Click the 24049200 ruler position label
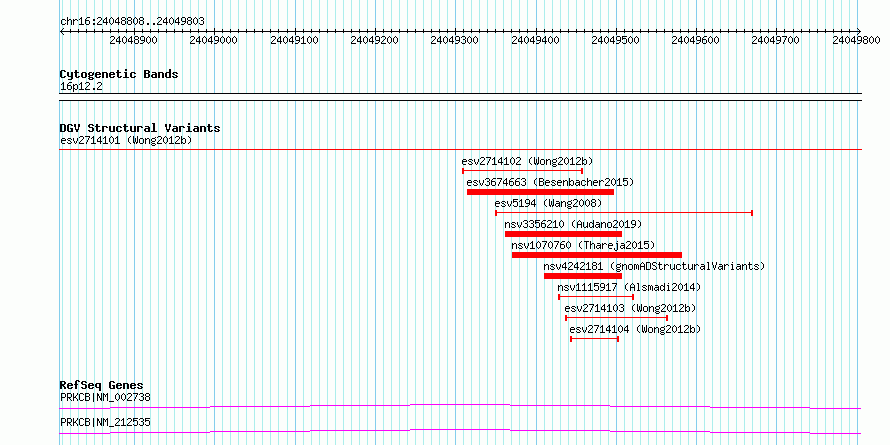 tap(374, 40)
